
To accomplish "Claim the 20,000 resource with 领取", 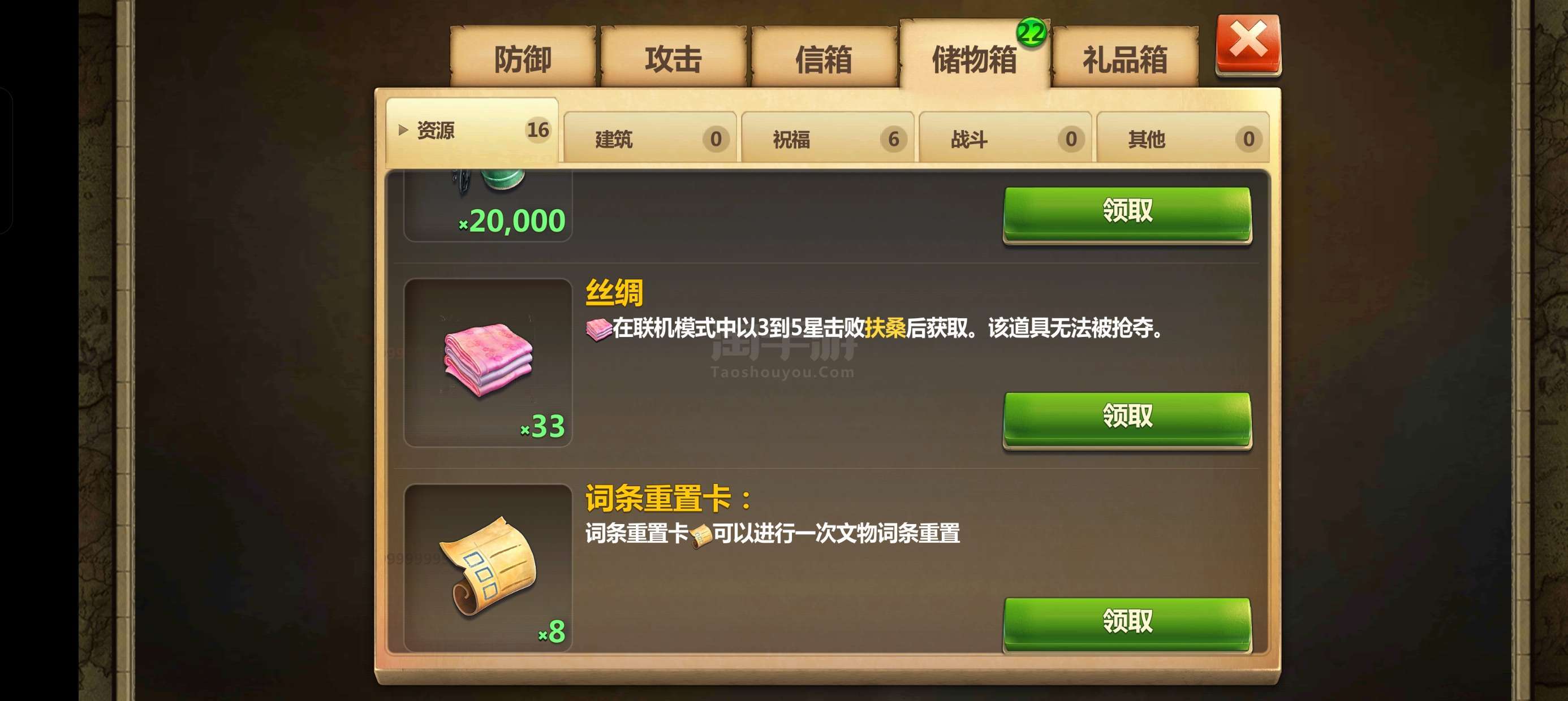I will 1127,214.
